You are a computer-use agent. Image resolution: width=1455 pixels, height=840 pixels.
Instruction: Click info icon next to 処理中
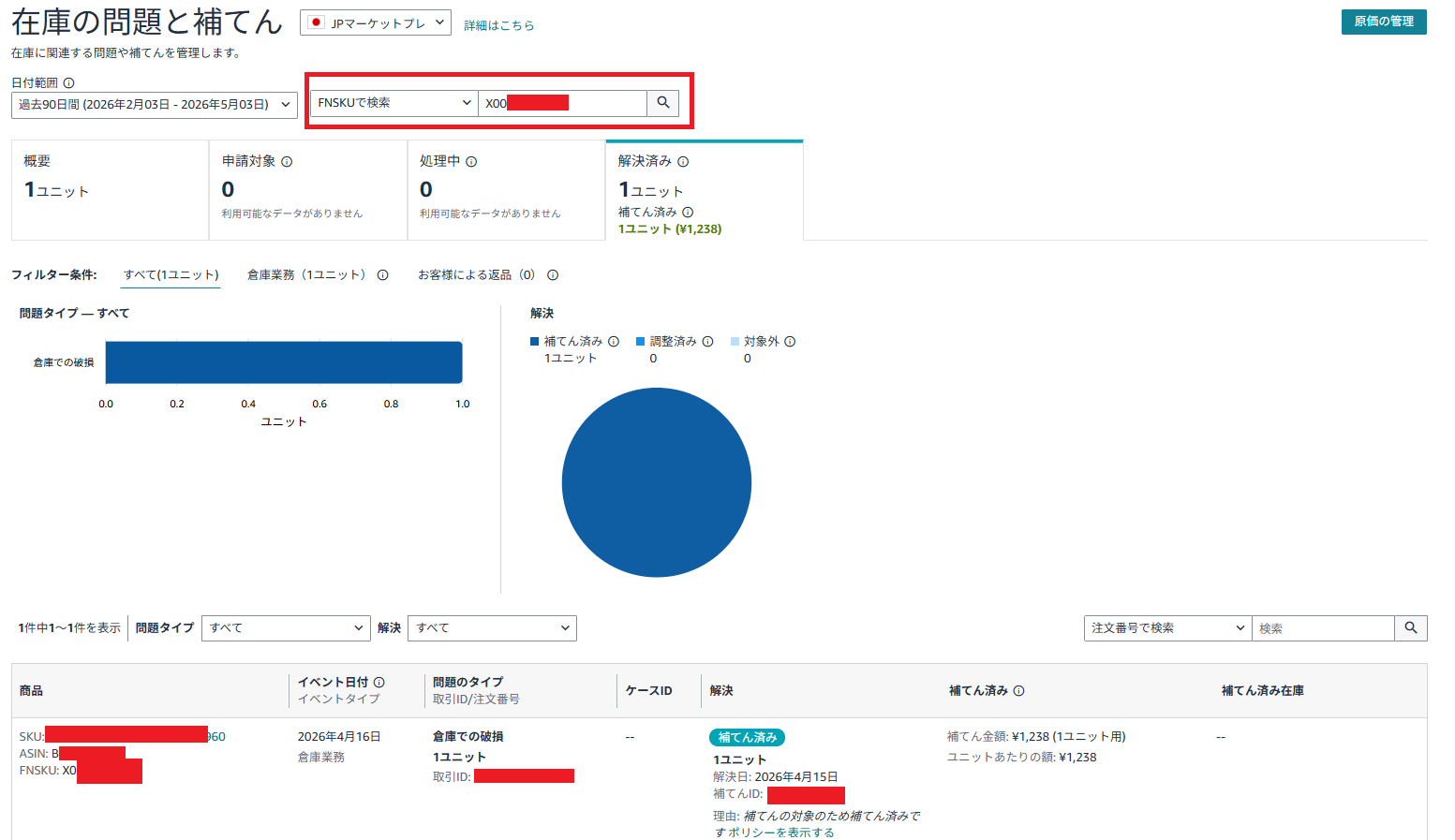[471, 161]
